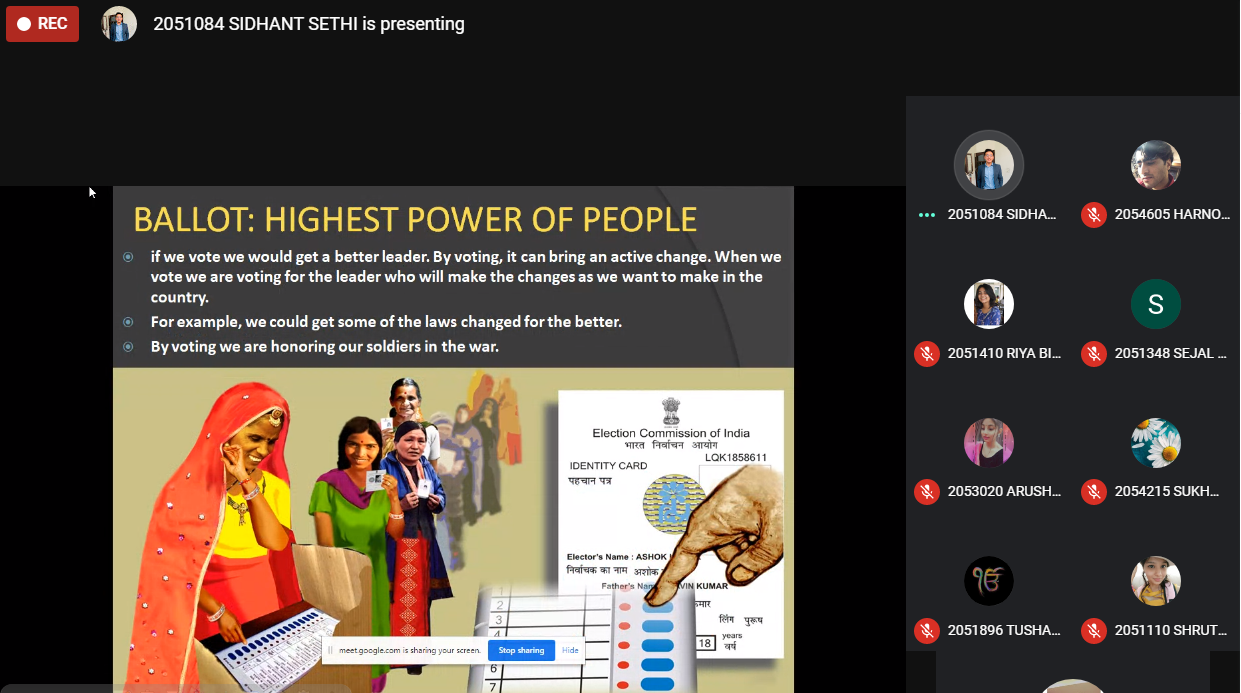Image resolution: width=1241 pixels, height=693 pixels.
Task: Click the participant name '2054605 HARNO...'
Action: [1172, 214]
